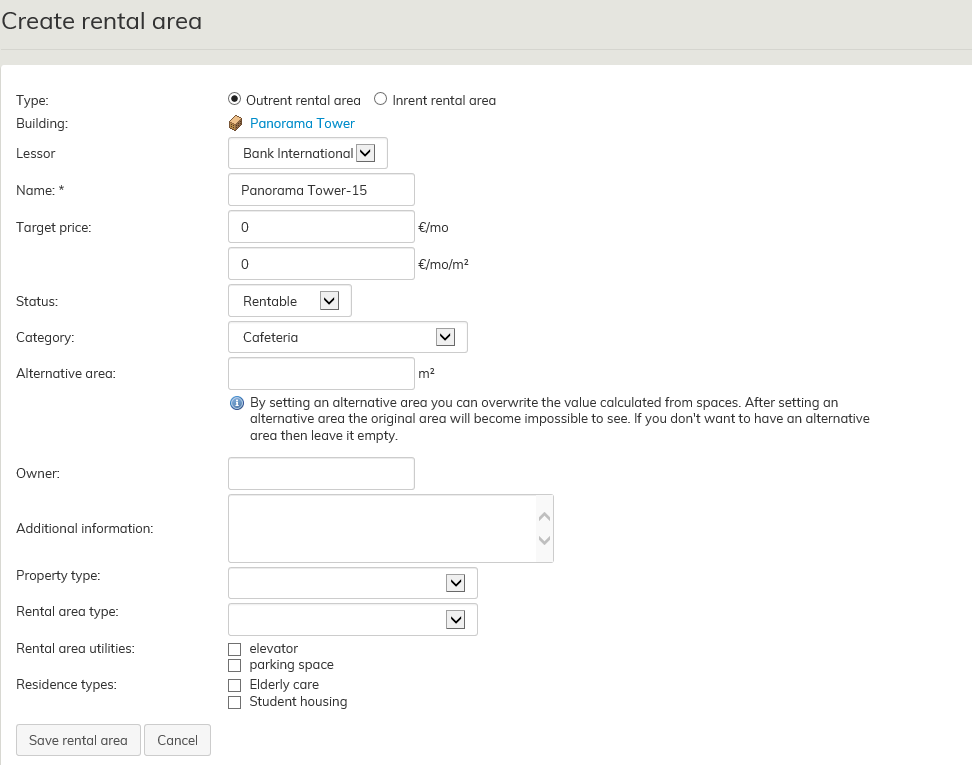Screen dimensions: 972x765
Task: Open the Category dropdown showing Cafeteria
Action: click(347, 337)
